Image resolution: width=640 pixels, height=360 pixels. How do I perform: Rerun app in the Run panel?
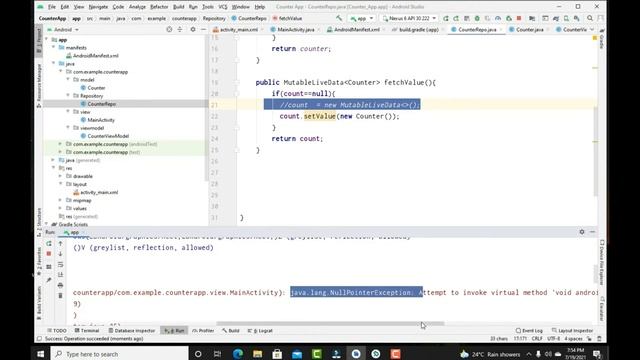pos(49,244)
